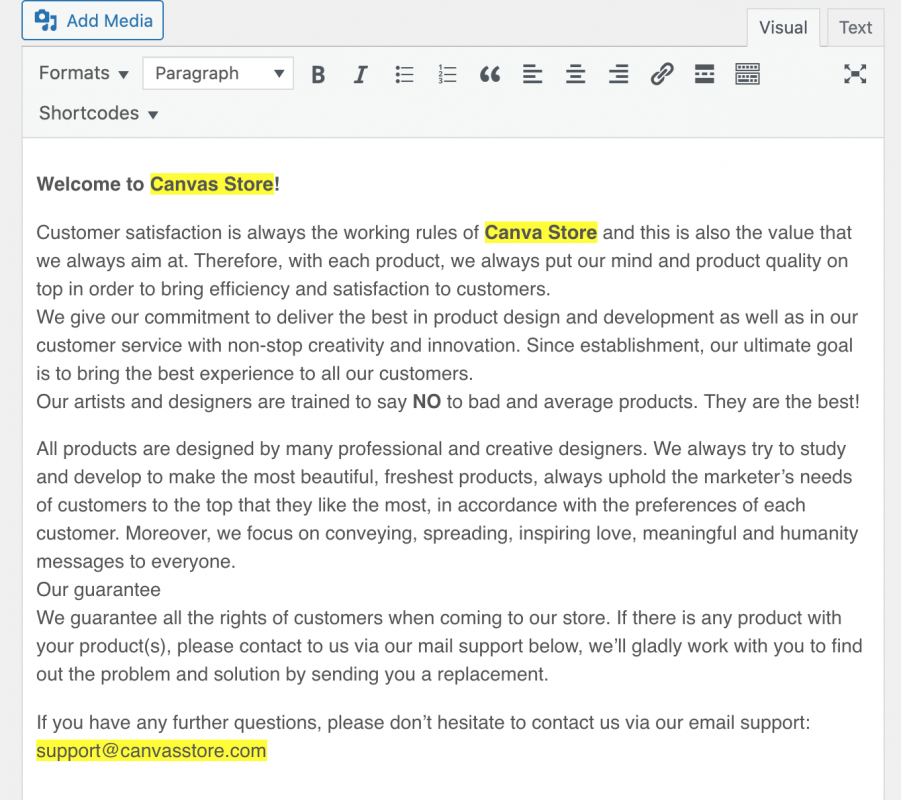The width and height of the screenshot is (901, 800).
Task: Open the Formats dropdown
Action: 83,74
